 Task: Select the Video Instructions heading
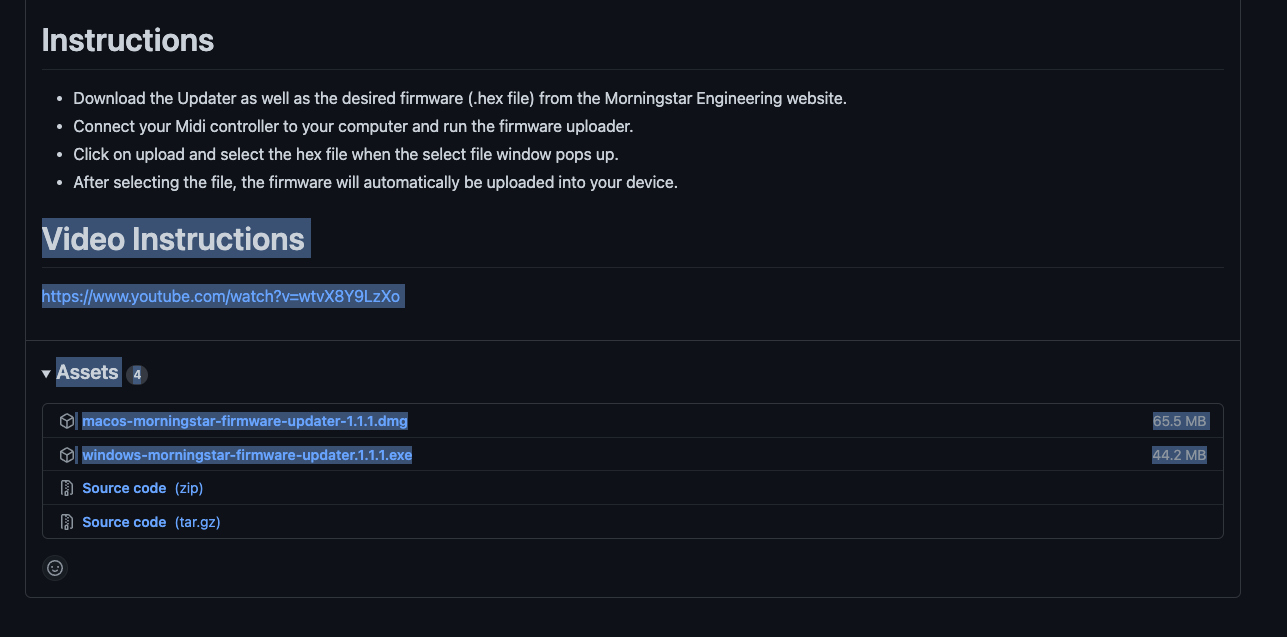[x=175, y=239]
